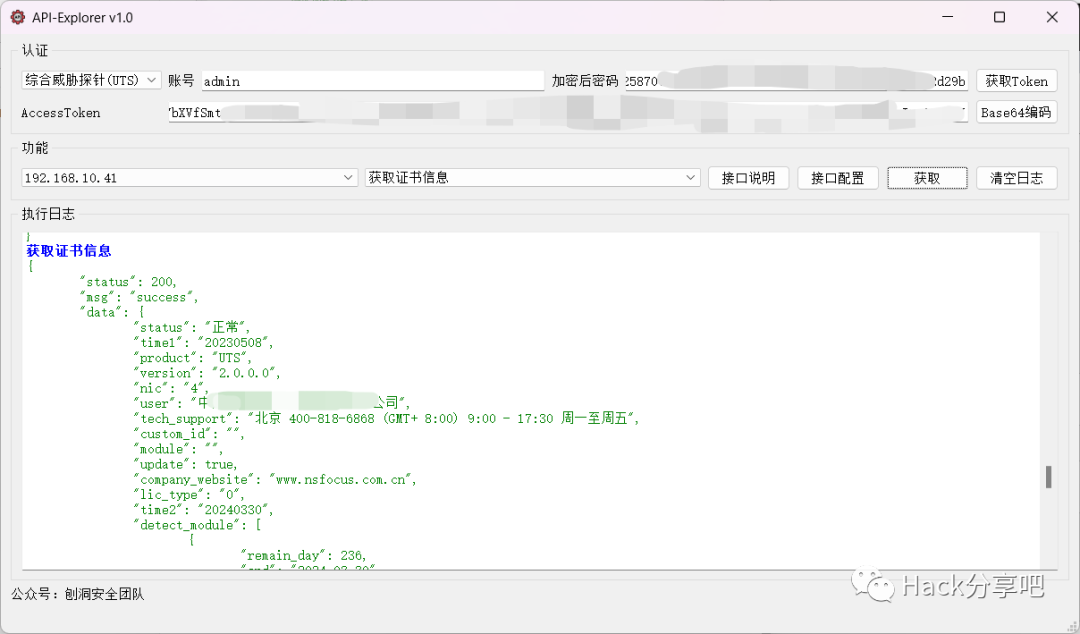
Task: Click the "status": 200 log line
Action: (x=128, y=282)
